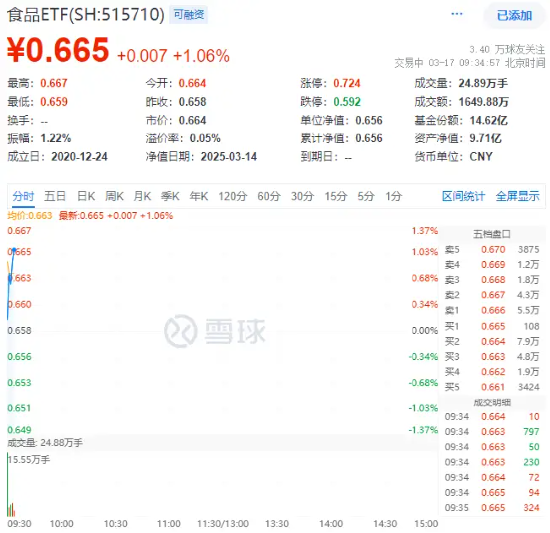The image size is (550, 533).
Task: Select the 年K tab
Action: pyautogui.click(x=199, y=196)
